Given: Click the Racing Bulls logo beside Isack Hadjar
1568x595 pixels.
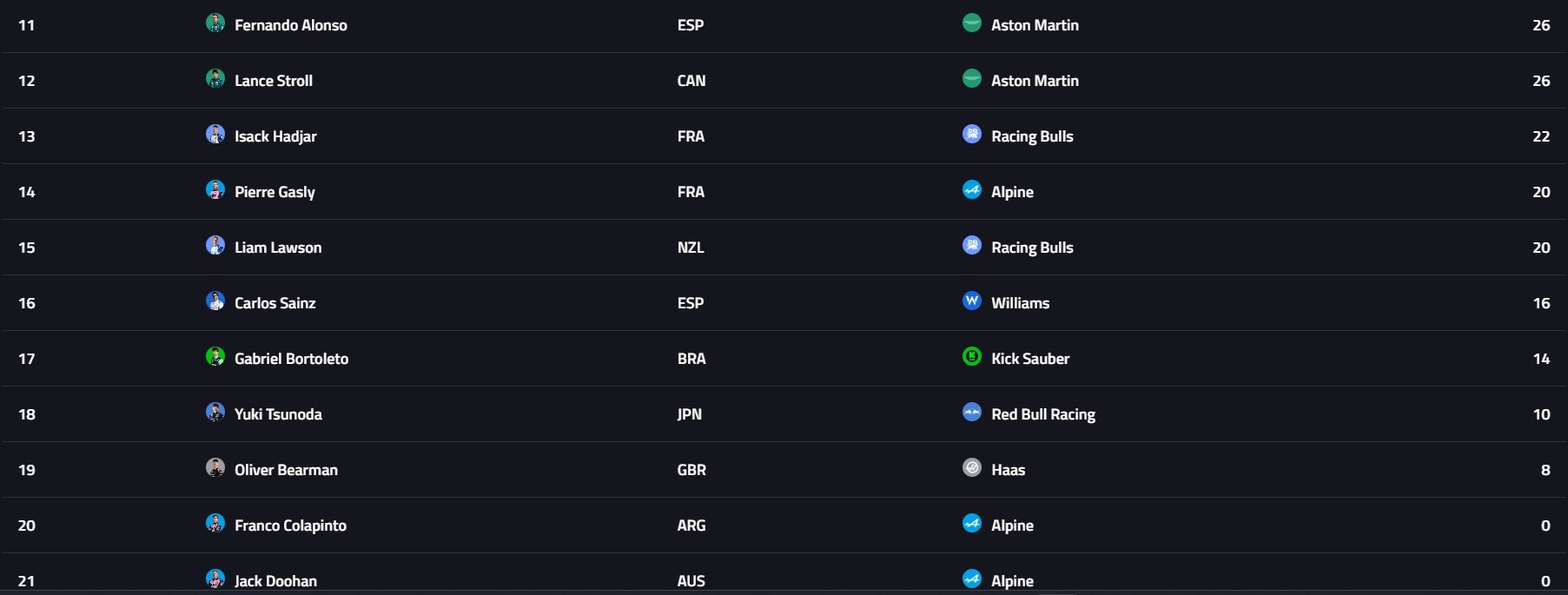Looking at the screenshot, I should 972,134.
